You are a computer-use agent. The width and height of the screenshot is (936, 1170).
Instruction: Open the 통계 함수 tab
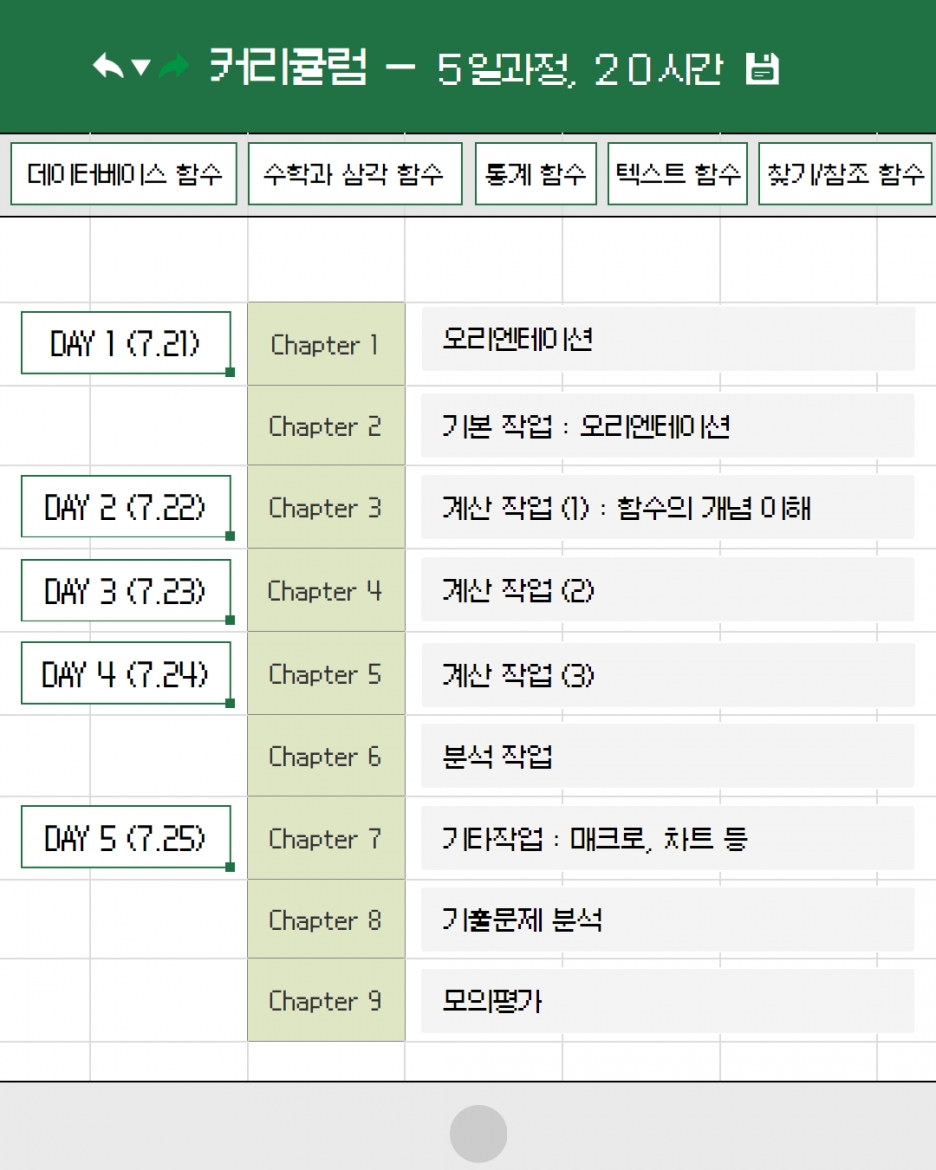(x=536, y=174)
